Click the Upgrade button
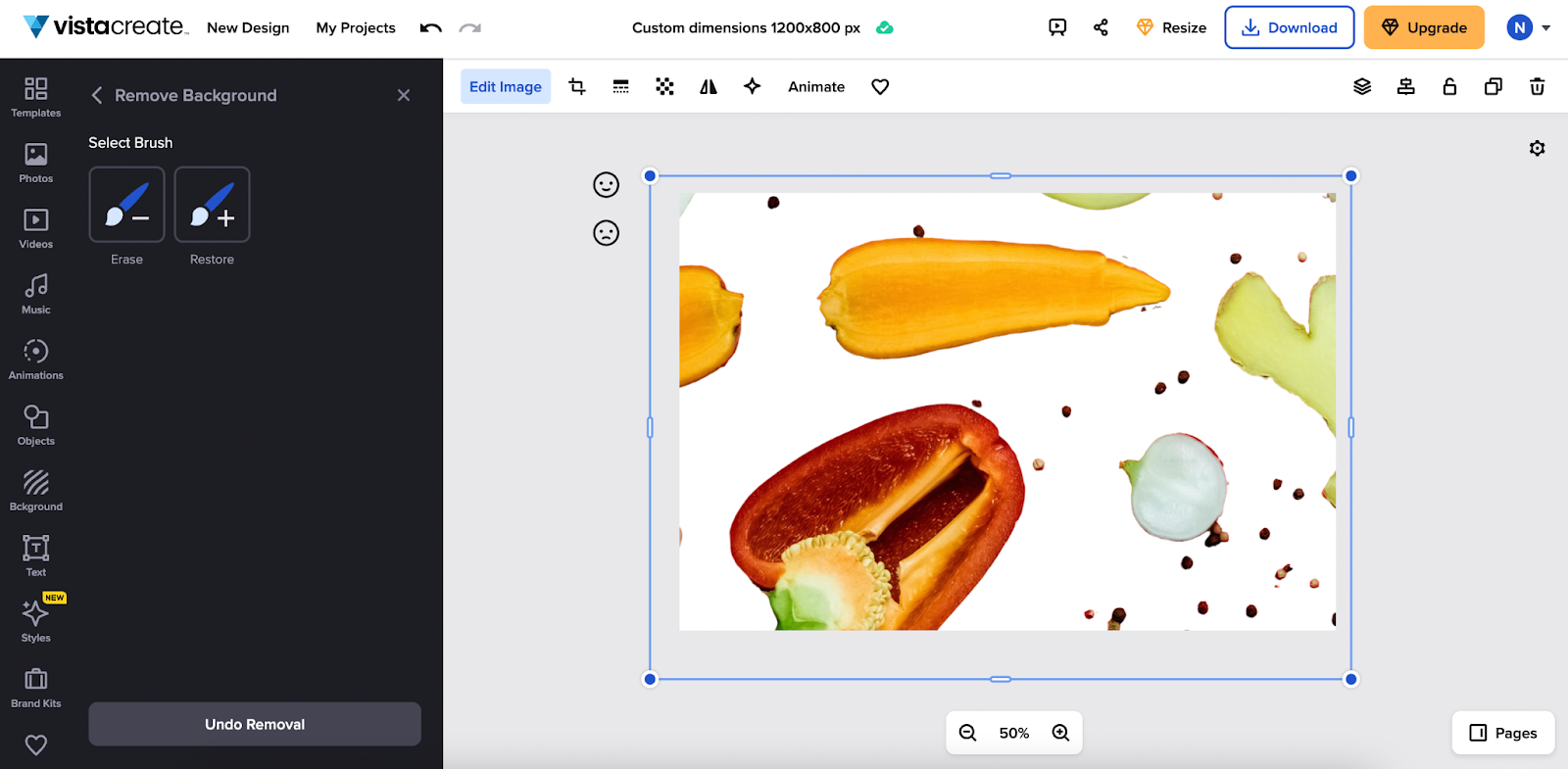1568x769 pixels. tap(1424, 27)
